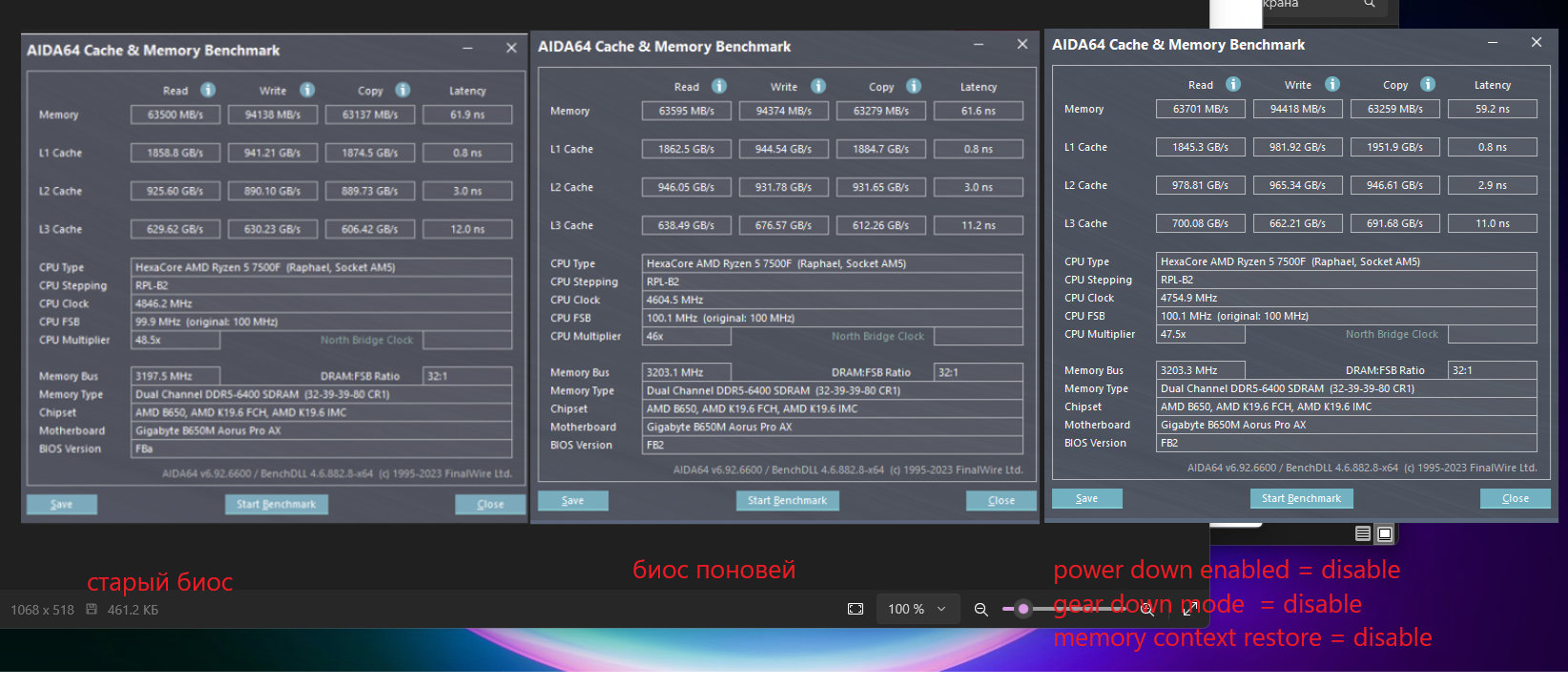The height and width of the screenshot is (688, 1568).
Task: Click the disk icon beside the file size
Action: pos(92,609)
